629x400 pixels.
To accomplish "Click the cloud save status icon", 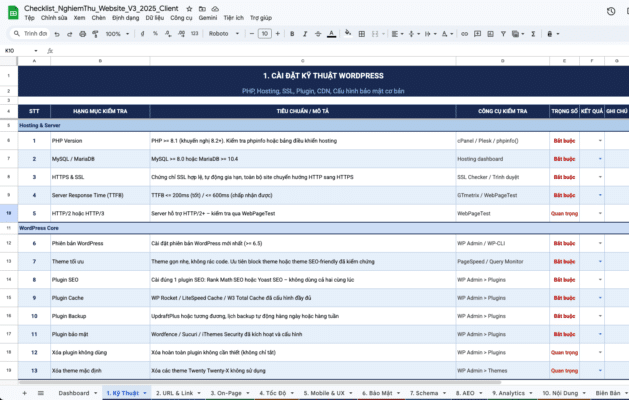I will pos(215,8).
